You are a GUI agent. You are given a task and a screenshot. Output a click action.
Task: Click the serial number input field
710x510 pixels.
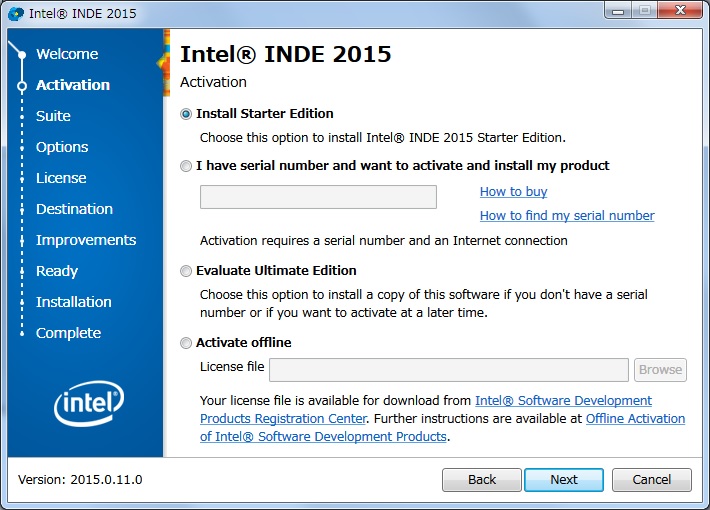tap(318, 197)
